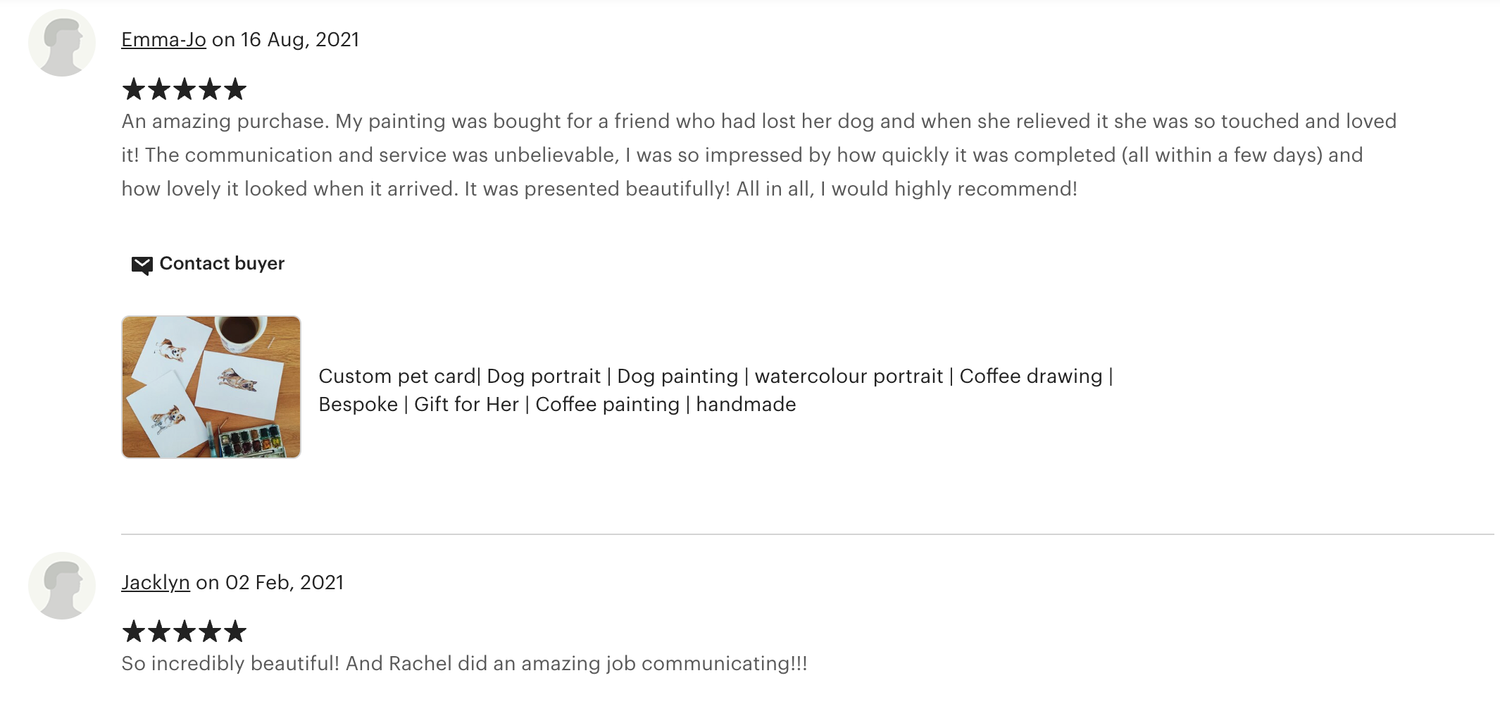Click the envelope icon beside Contact buyer
The height and width of the screenshot is (701, 1500).
click(x=142, y=265)
